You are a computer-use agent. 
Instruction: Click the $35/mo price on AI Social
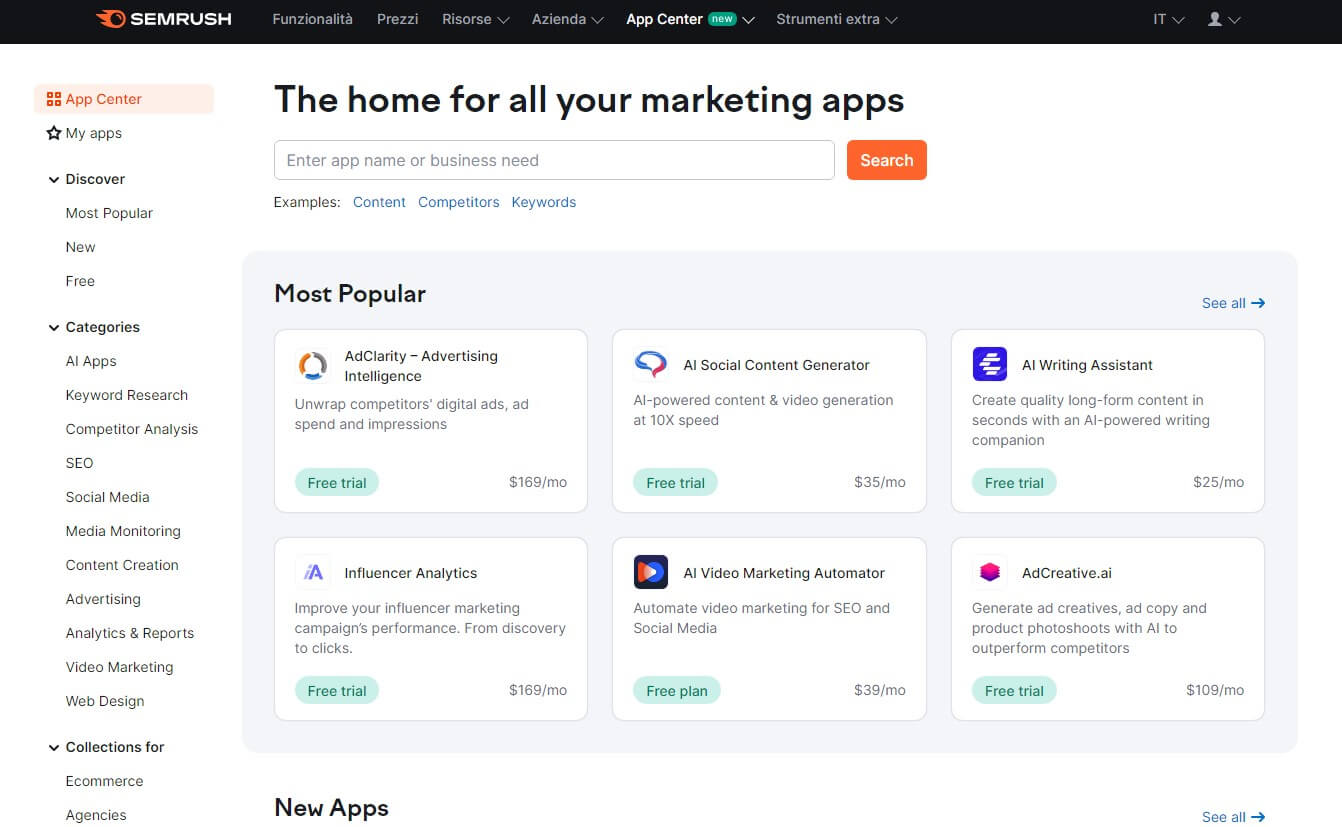coord(880,482)
